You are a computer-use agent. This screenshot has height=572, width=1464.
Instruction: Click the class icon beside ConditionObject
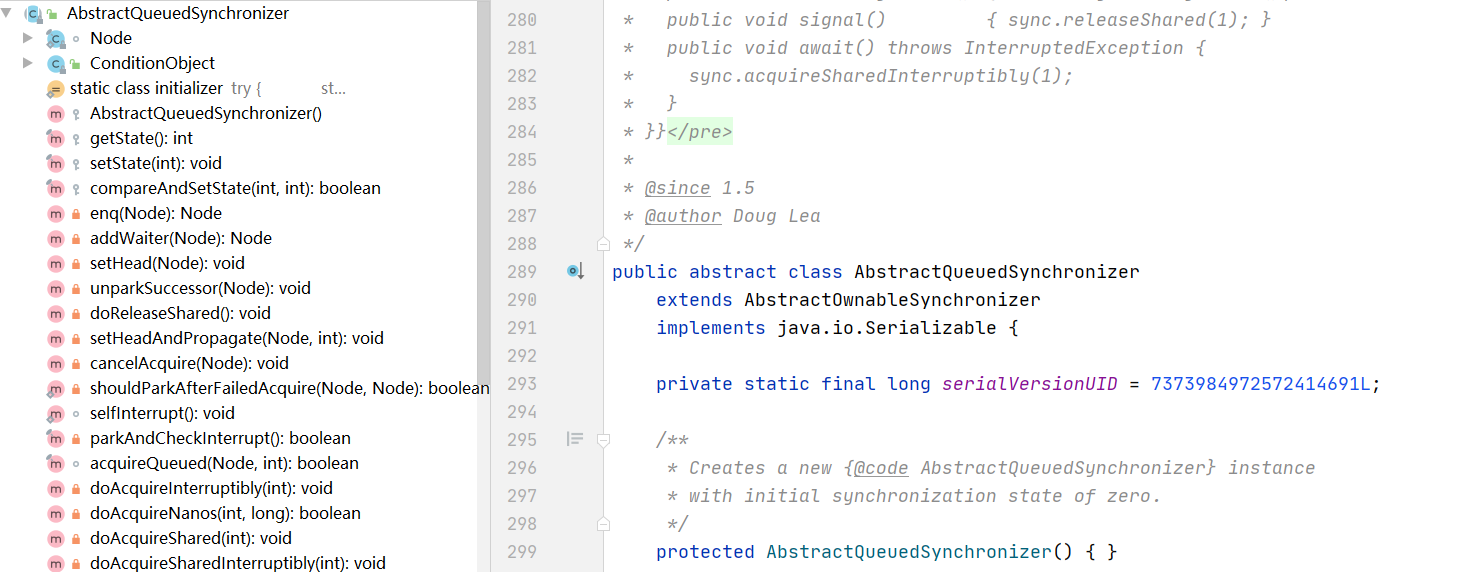tap(56, 63)
